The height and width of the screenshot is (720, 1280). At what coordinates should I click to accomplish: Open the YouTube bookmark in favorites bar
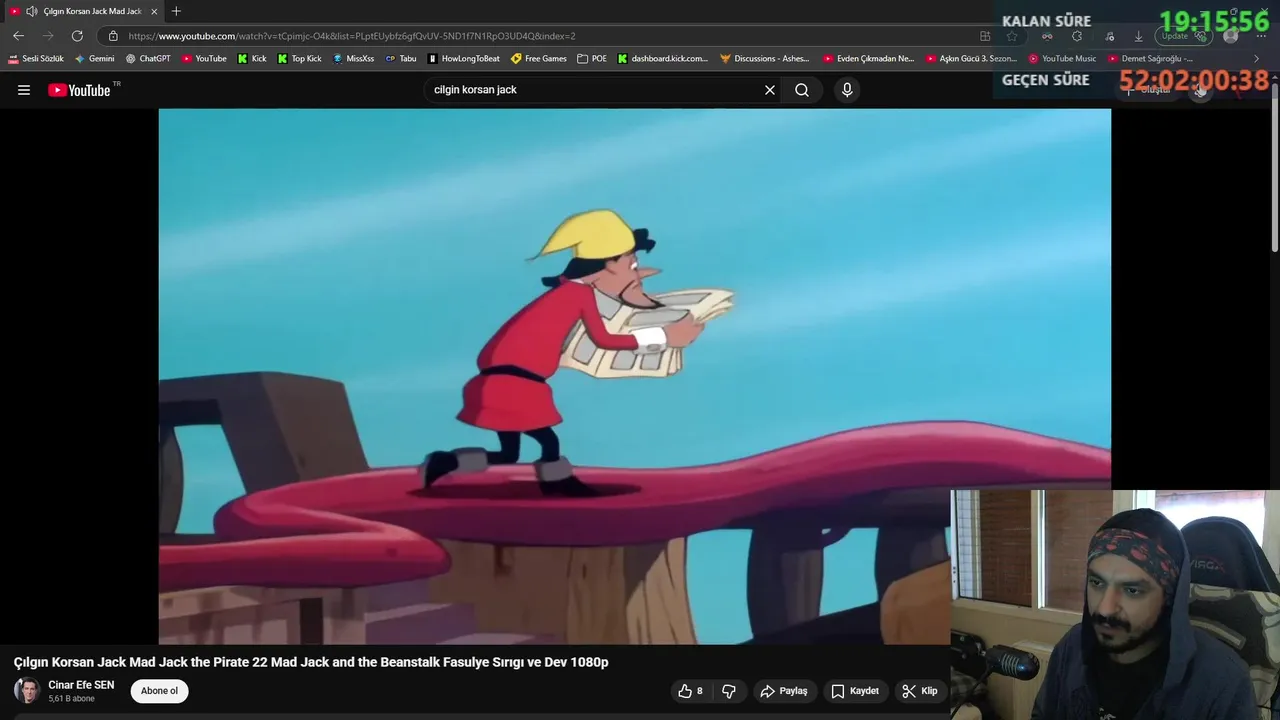point(204,59)
